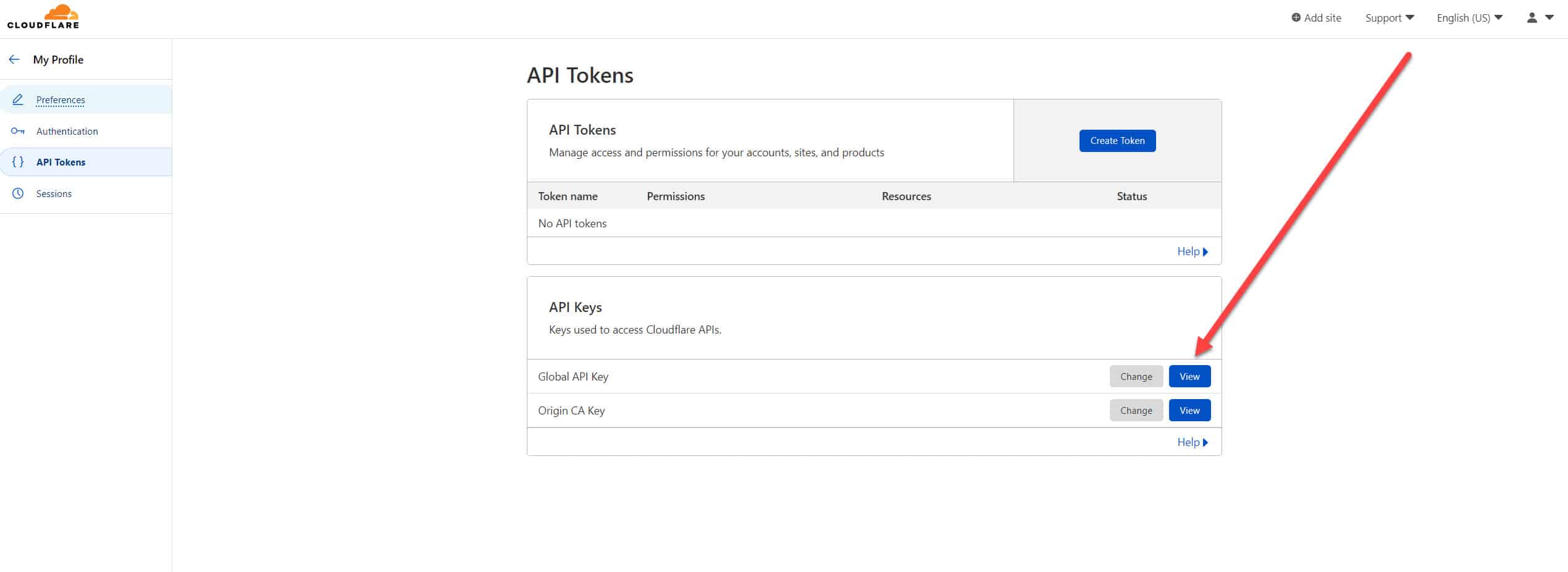This screenshot has height=572, width=1568.
Task: Click the Preferences pencil icon
Action: (x=18, y=99)
